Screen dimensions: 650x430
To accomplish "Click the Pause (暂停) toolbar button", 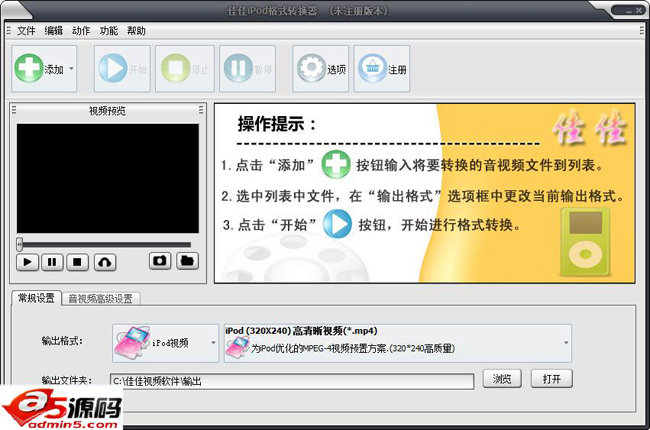I will click(247, 68).
